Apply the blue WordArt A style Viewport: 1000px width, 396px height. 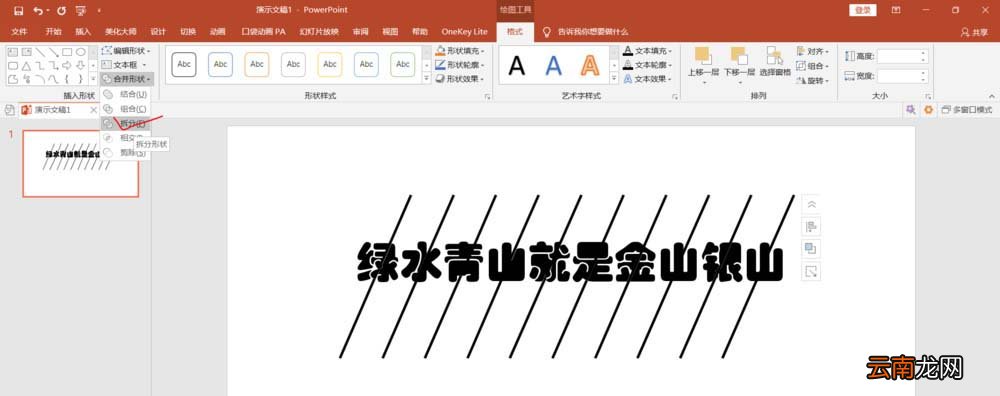tap(554, 65)
